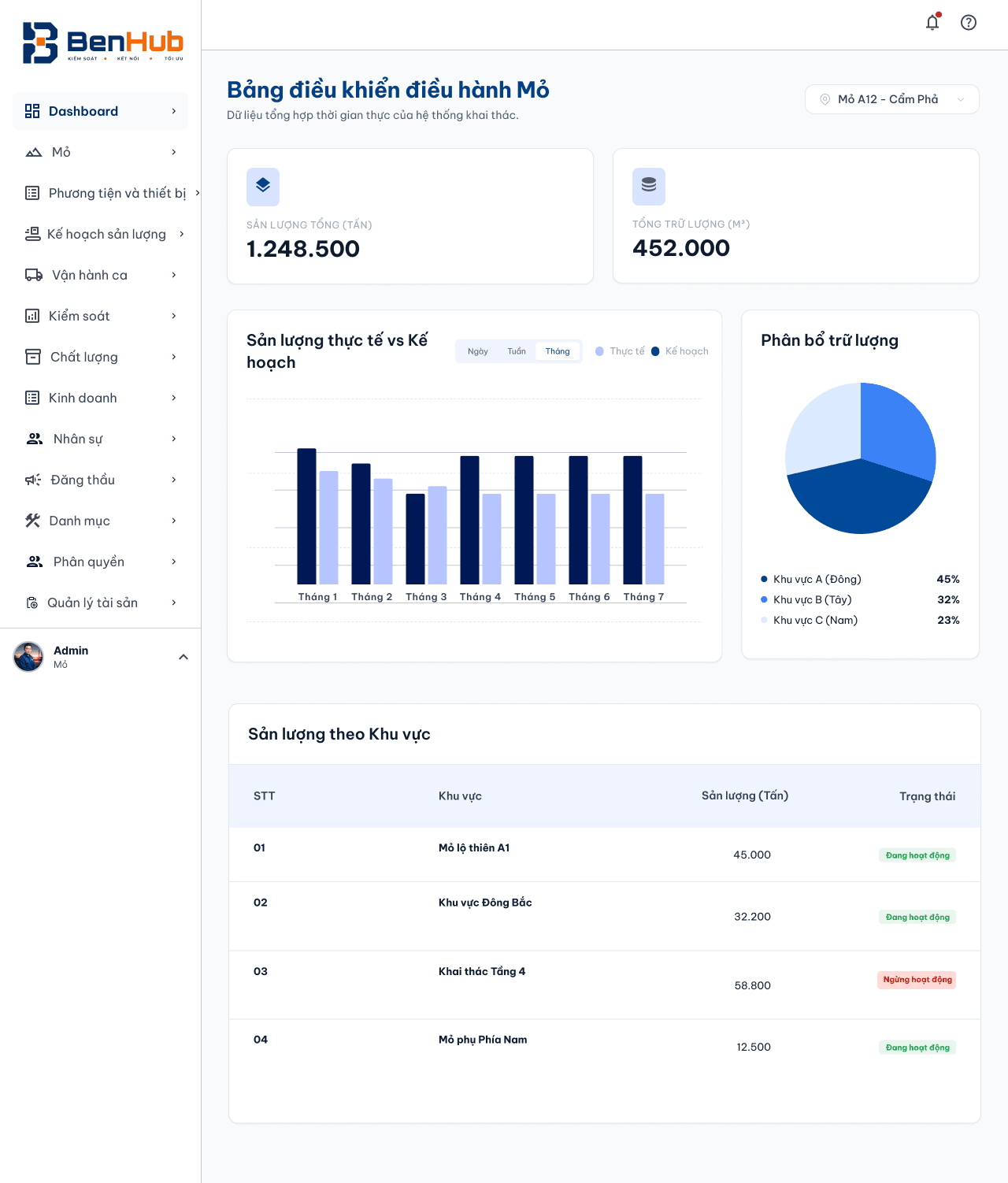Click the Chất lượng box icon
Image resolution: width=1008 pixels, height=1183 pixels.
pos(33,357)
